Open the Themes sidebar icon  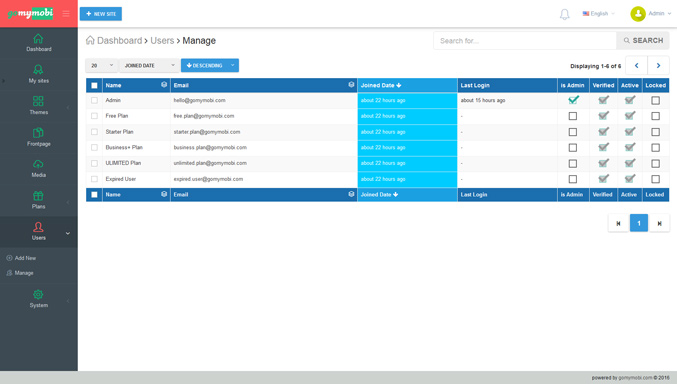pos(38,101)
